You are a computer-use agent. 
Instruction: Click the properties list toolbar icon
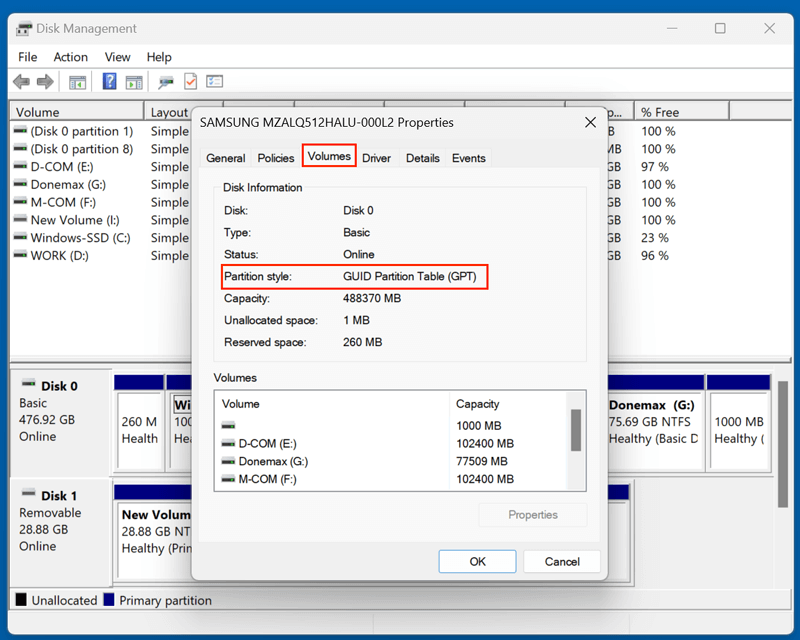tap(214, 82)
